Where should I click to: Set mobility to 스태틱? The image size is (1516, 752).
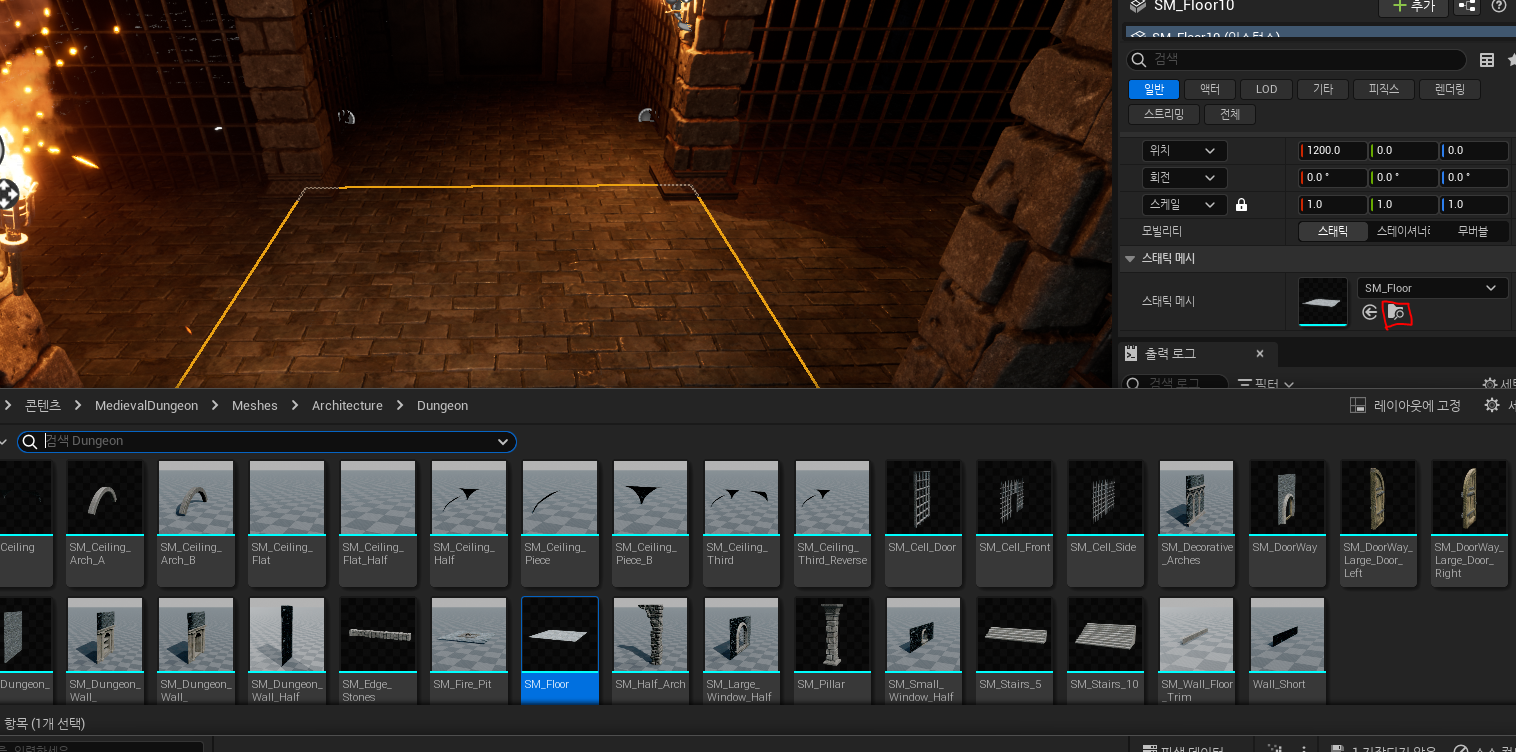[1332, 231]
